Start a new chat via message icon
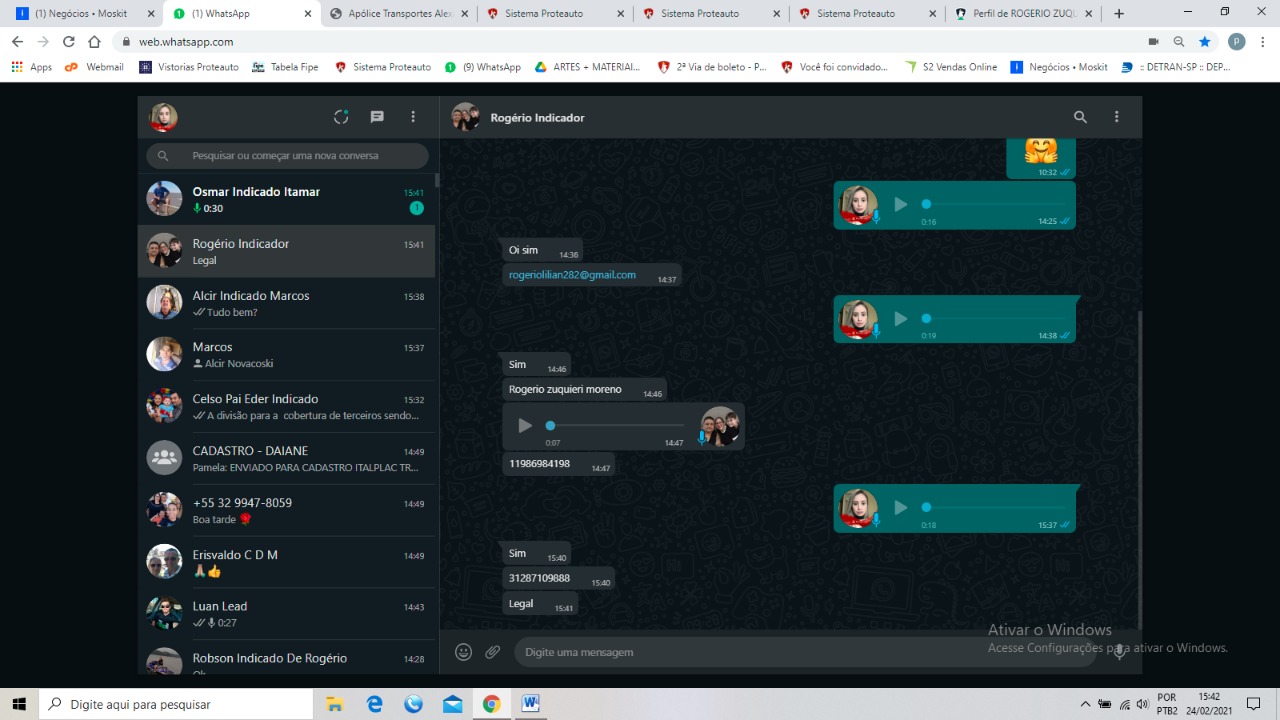1280x720 pixels. pyautogui.click(x=377, y=117)
